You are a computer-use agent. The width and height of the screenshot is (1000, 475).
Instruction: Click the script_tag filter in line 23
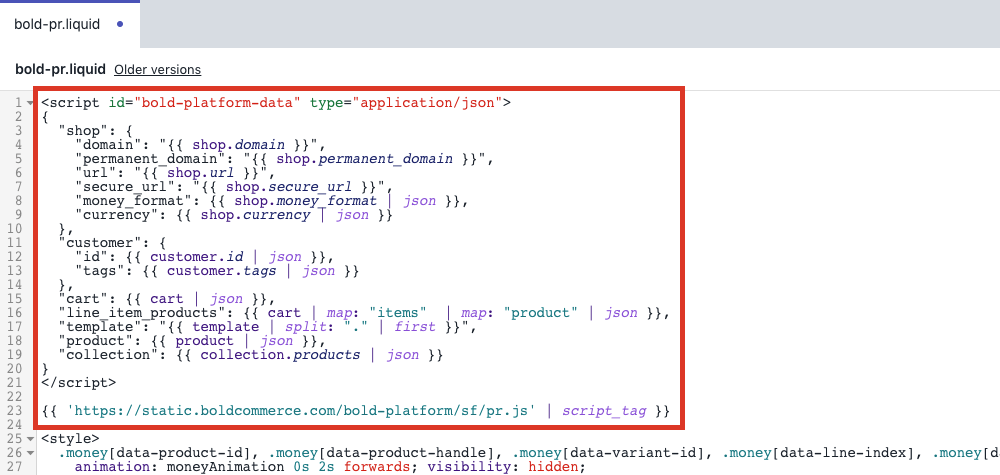click(x=604, y=411)
